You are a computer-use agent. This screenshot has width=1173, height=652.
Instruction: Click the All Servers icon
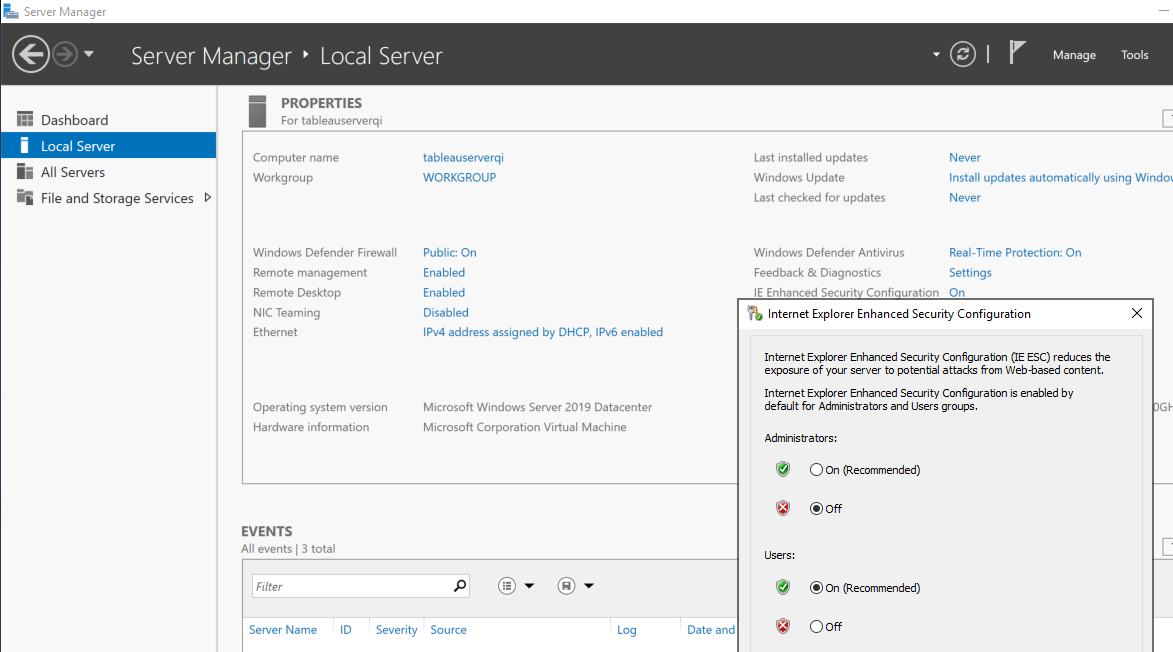[x=25, y=171]
